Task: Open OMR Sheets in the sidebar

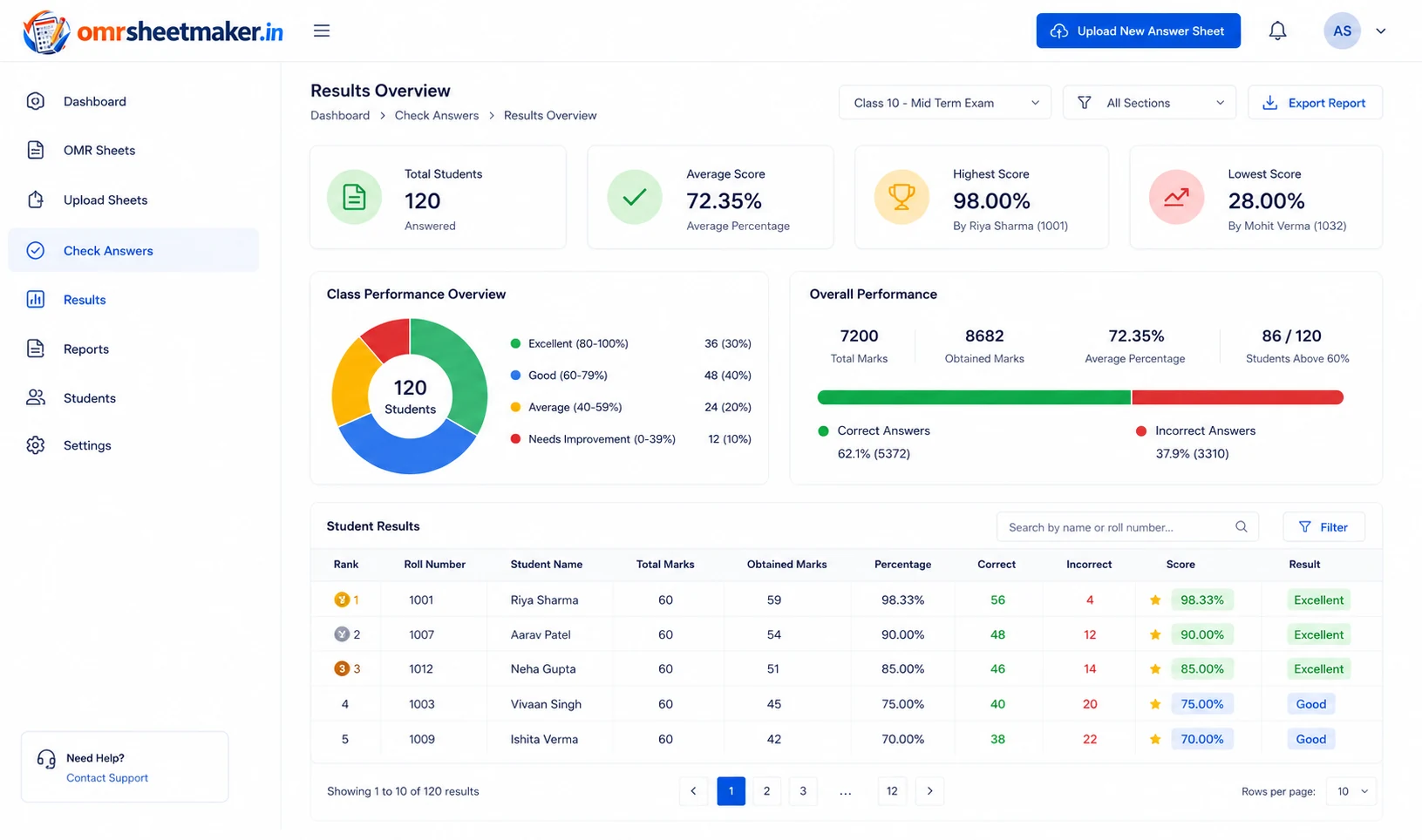Action: [99, 151]
